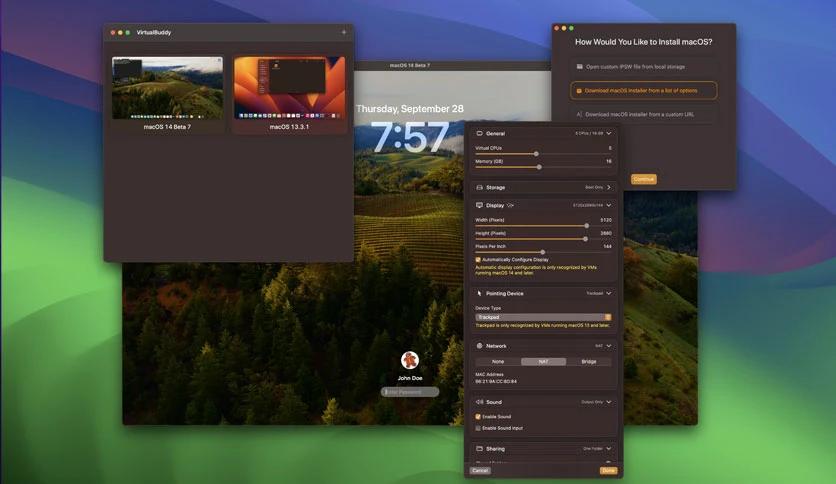Viewport: 836px width, 484px height.
Task: Toggle Automatically Configure Display checkbox
Action: tap(478, 260)
